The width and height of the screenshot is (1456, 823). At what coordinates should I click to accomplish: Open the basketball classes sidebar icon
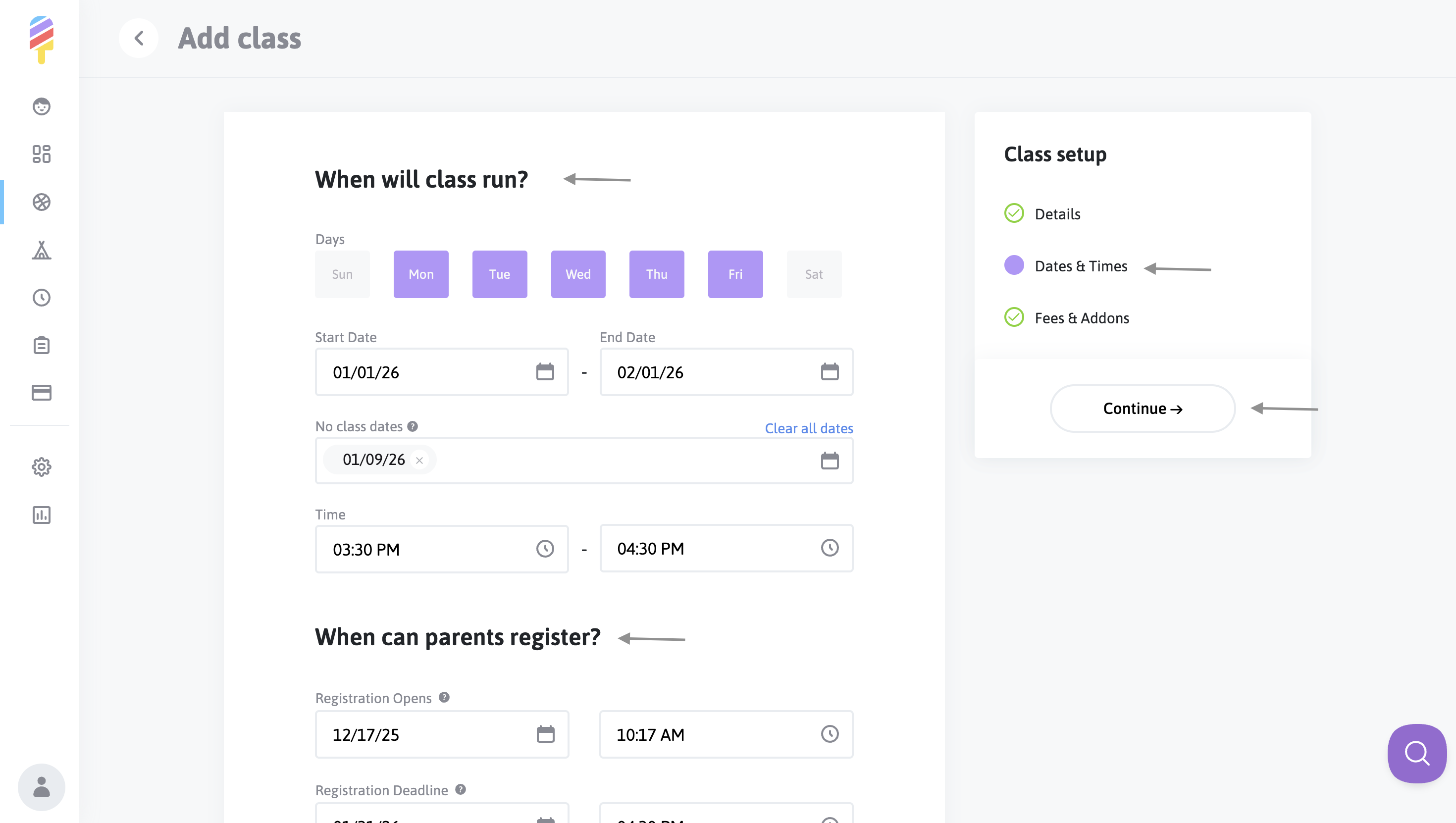click(x=41, y=202)
